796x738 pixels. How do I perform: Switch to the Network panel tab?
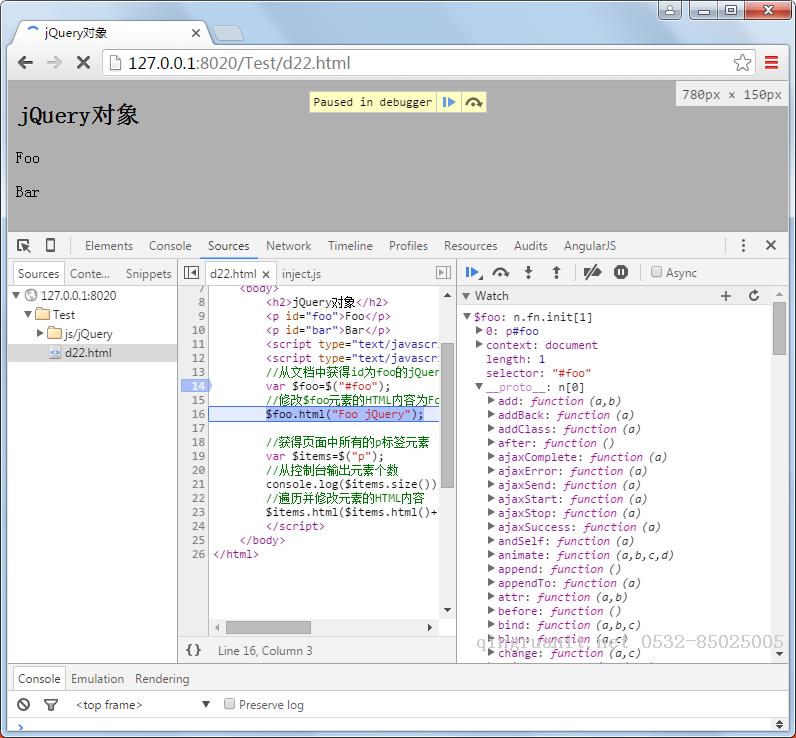coord(288,246)
